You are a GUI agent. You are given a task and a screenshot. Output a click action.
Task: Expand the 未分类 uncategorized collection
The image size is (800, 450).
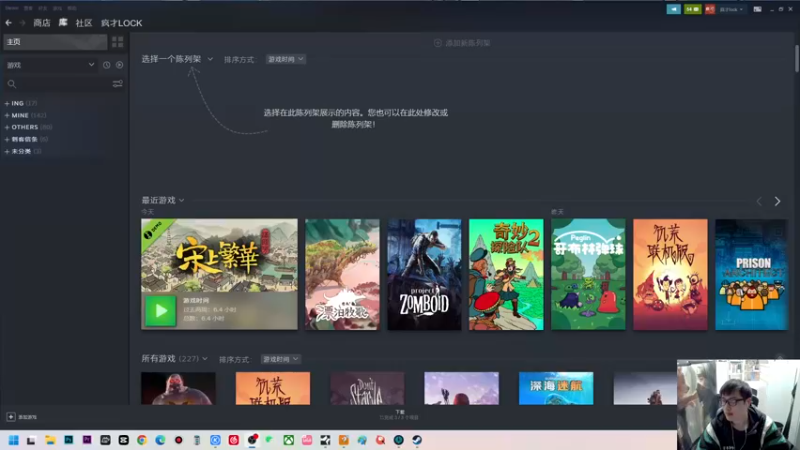click(x=22, y=151)
